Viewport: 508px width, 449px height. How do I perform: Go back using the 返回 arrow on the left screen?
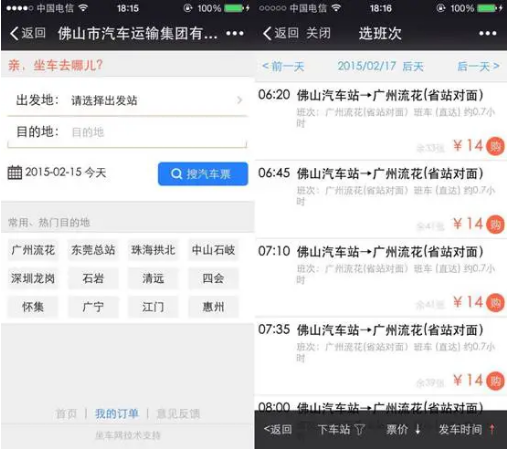pyautogui.click(x=28, y=33)
